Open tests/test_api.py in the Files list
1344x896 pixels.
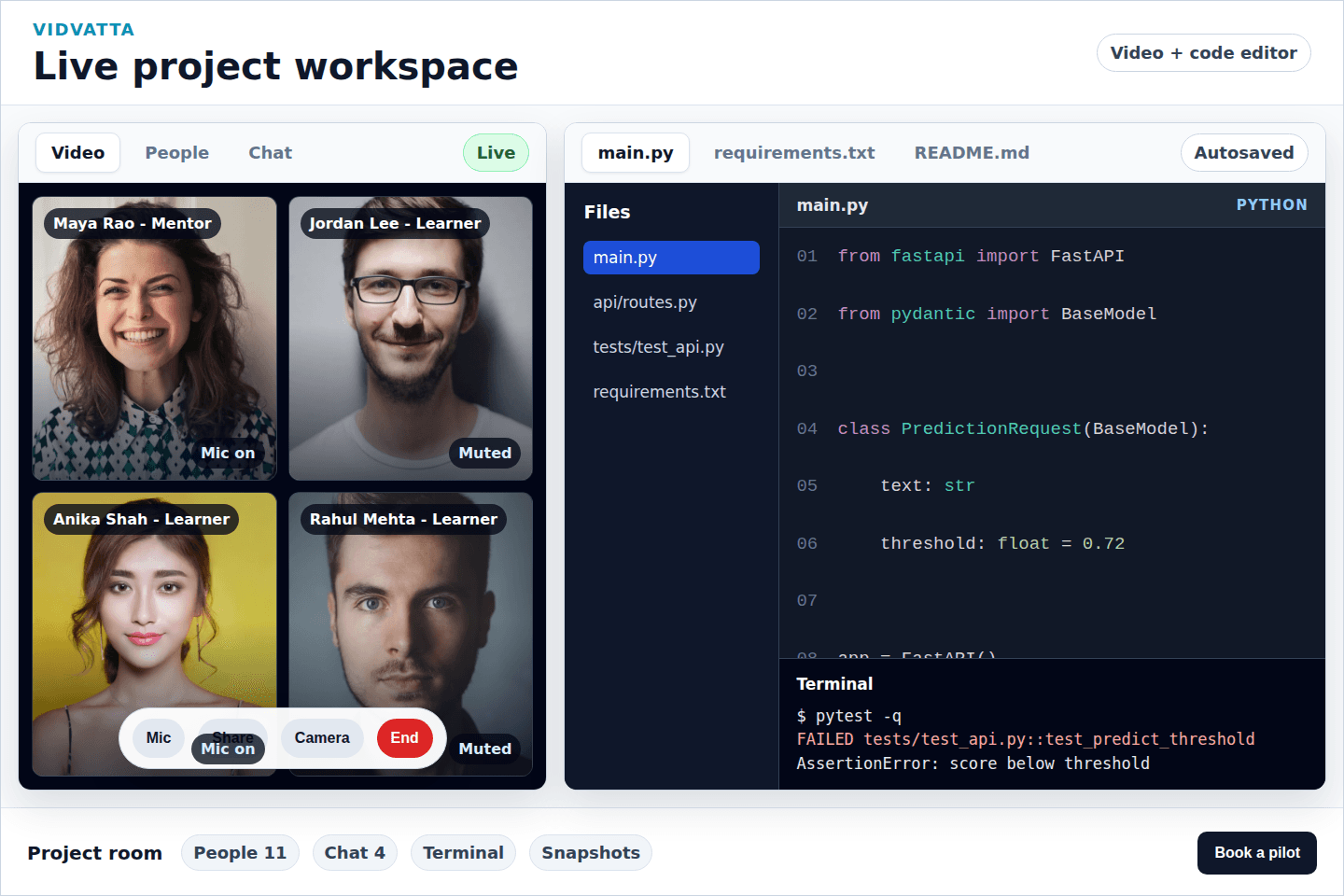(671, 347)
